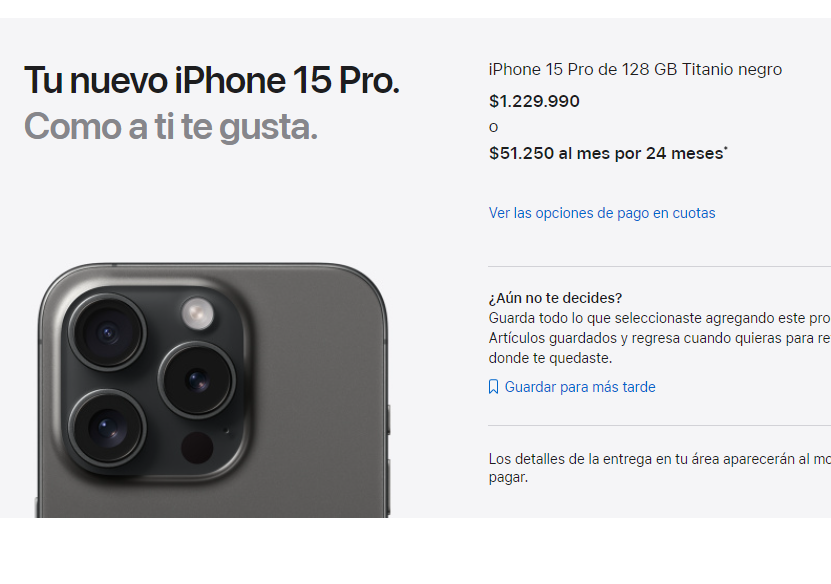Select the footnote asterisk after 24 meses
The width and height of the screenshot is (831, 584).
[726, 149]
